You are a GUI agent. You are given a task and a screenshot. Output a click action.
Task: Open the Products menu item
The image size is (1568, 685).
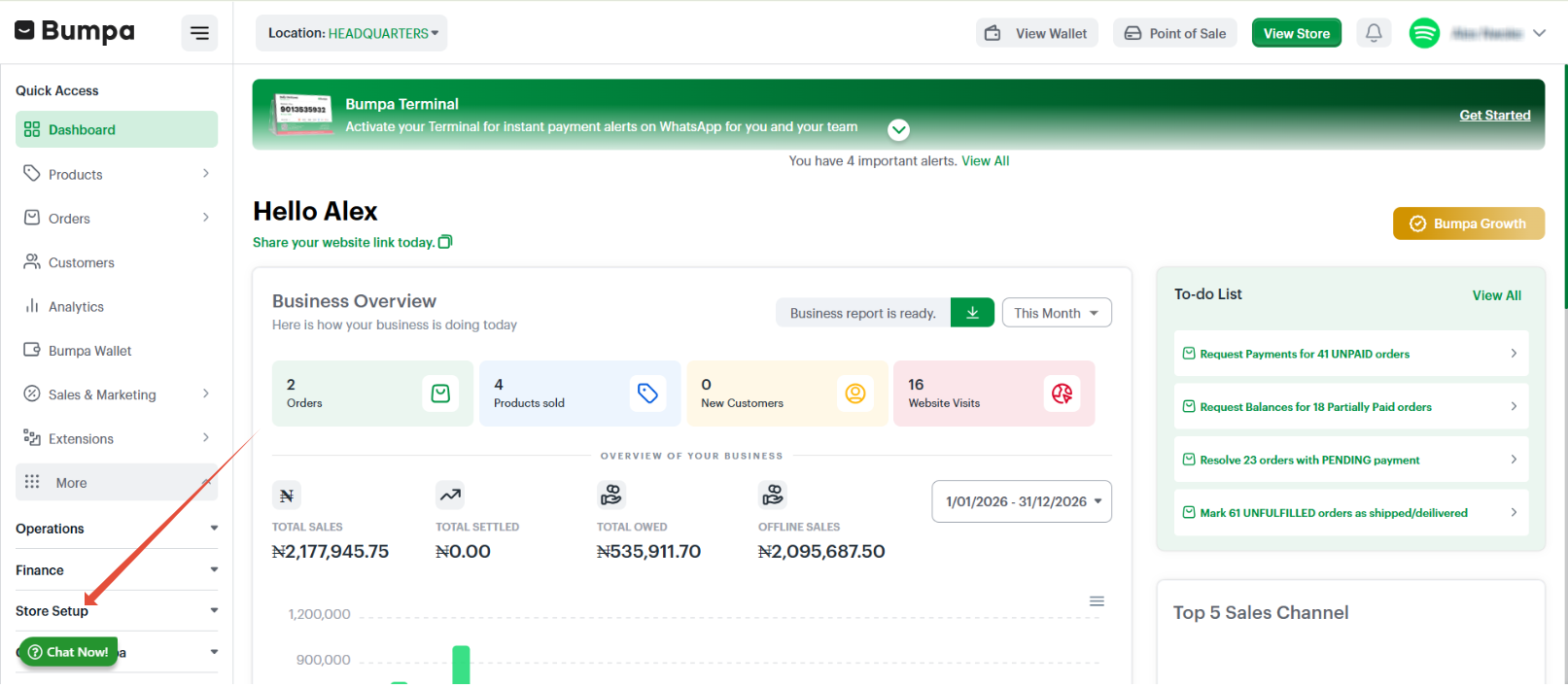[117, 174]
